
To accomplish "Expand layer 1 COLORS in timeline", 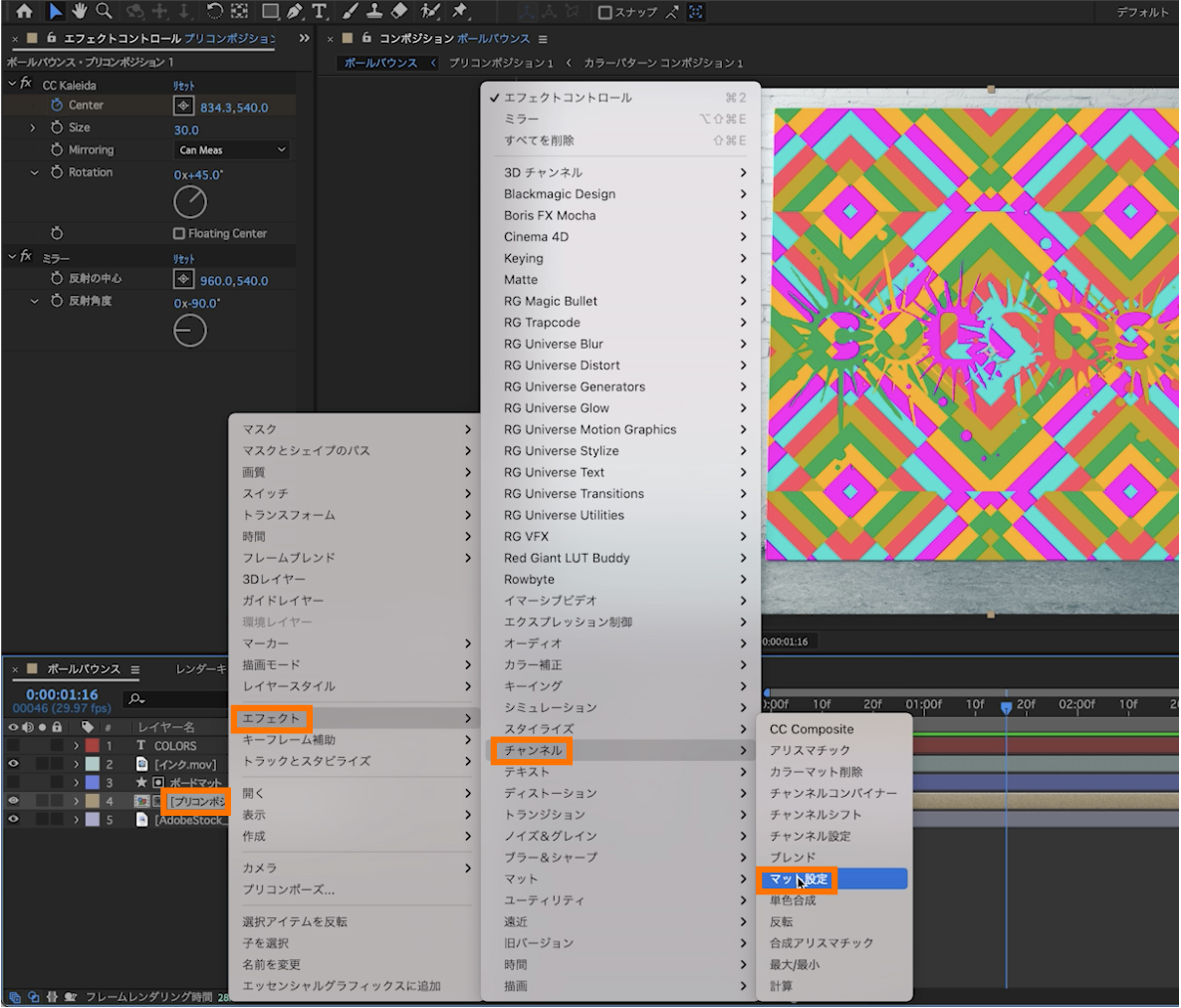I will [76, 745].
